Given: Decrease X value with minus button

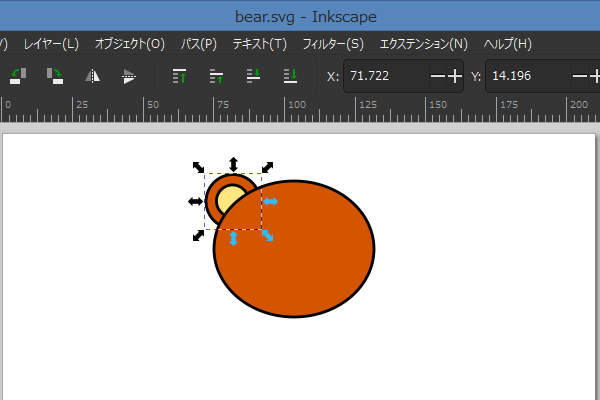Looking at the screenshot, I should coord(438,76).
